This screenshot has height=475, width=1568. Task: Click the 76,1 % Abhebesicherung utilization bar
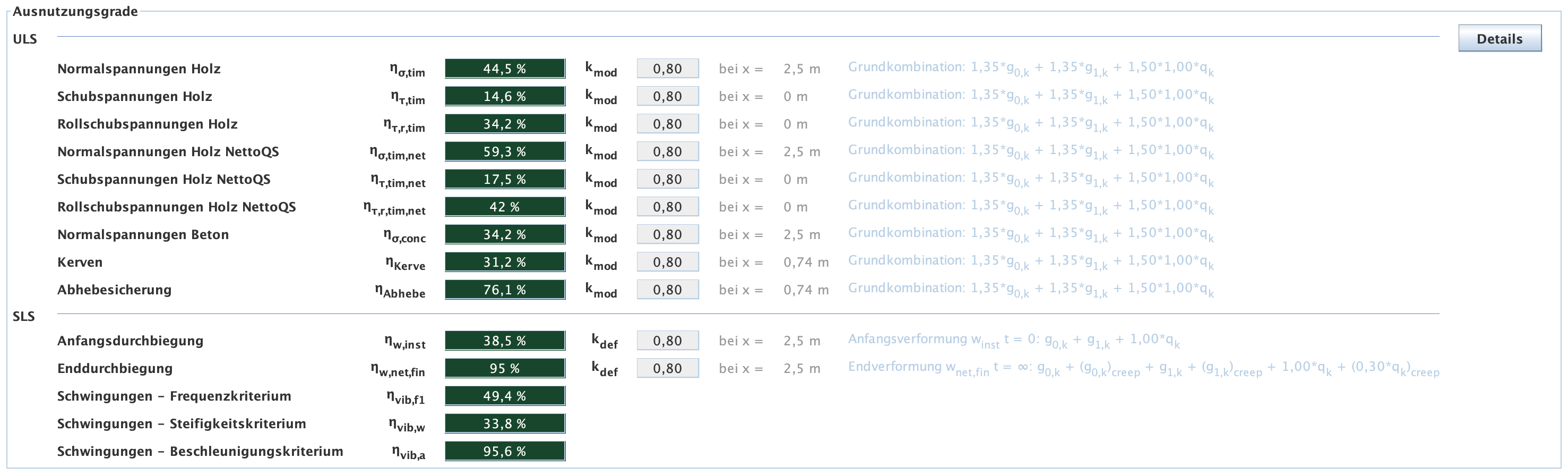[505, 290]
